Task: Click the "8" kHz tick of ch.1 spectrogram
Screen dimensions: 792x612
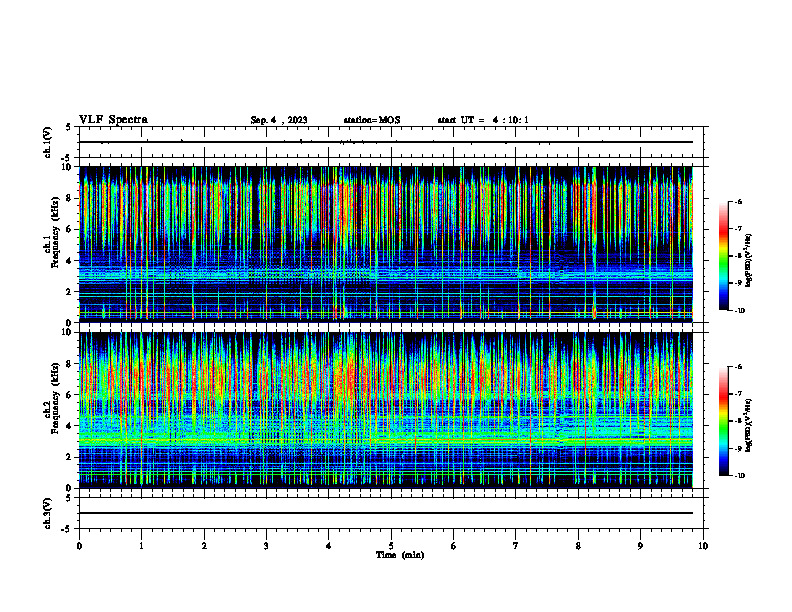Action: (70, 198)
